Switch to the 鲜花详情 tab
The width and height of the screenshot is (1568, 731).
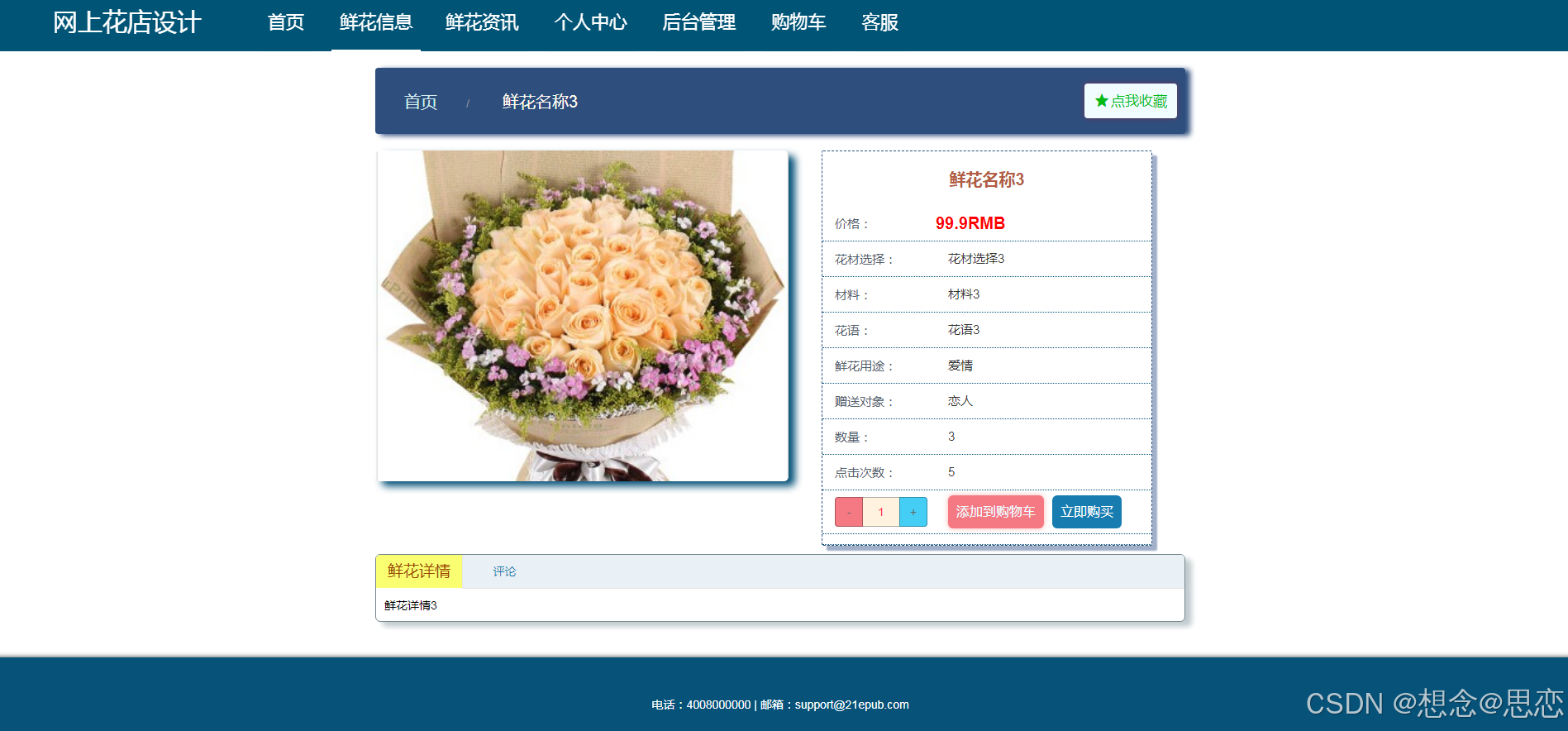click(419, 571)
